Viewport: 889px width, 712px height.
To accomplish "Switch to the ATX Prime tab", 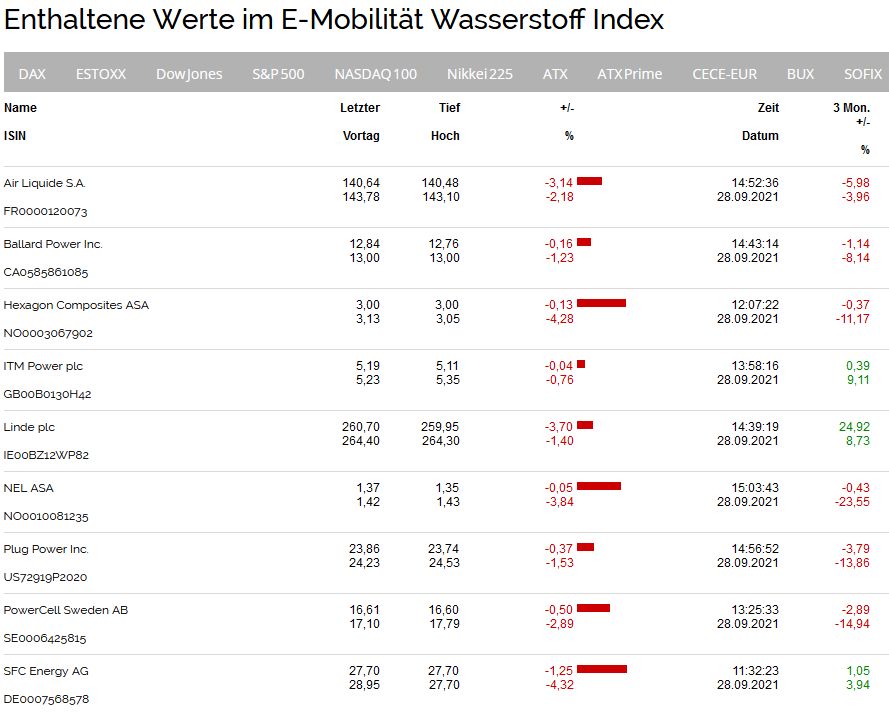I will coord(629,72).
